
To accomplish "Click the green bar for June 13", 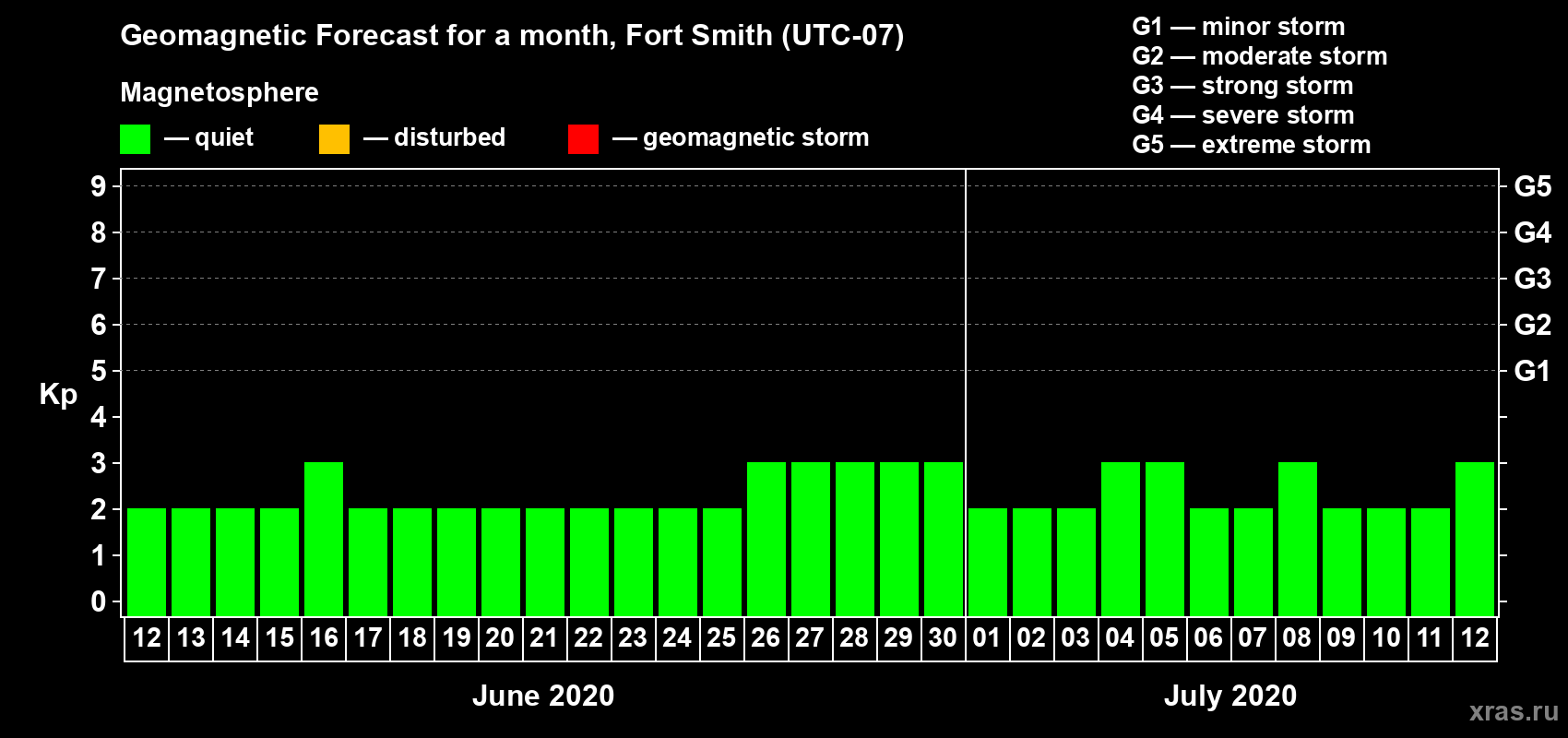I will pos(191,562).
